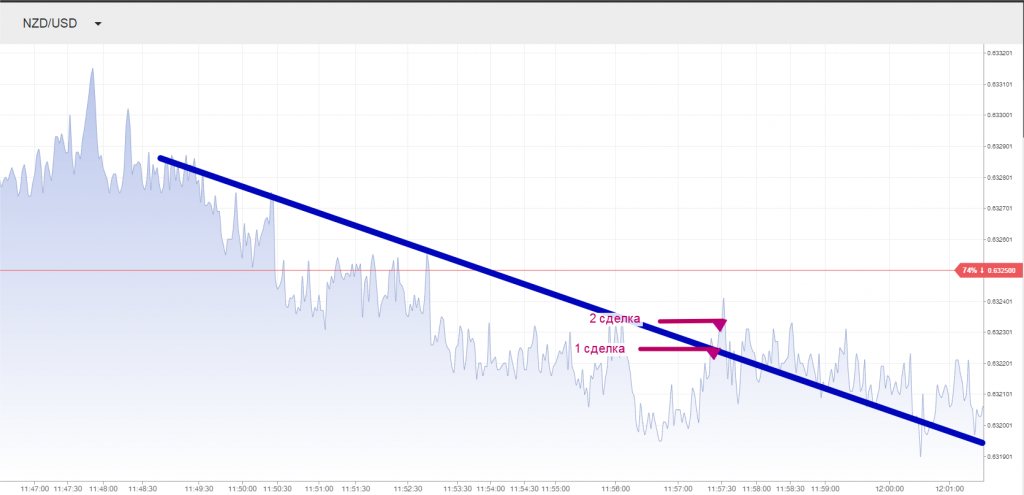Open the NZD/USD asset dropdown arrow
The image size is (1024, 495).
98,24
